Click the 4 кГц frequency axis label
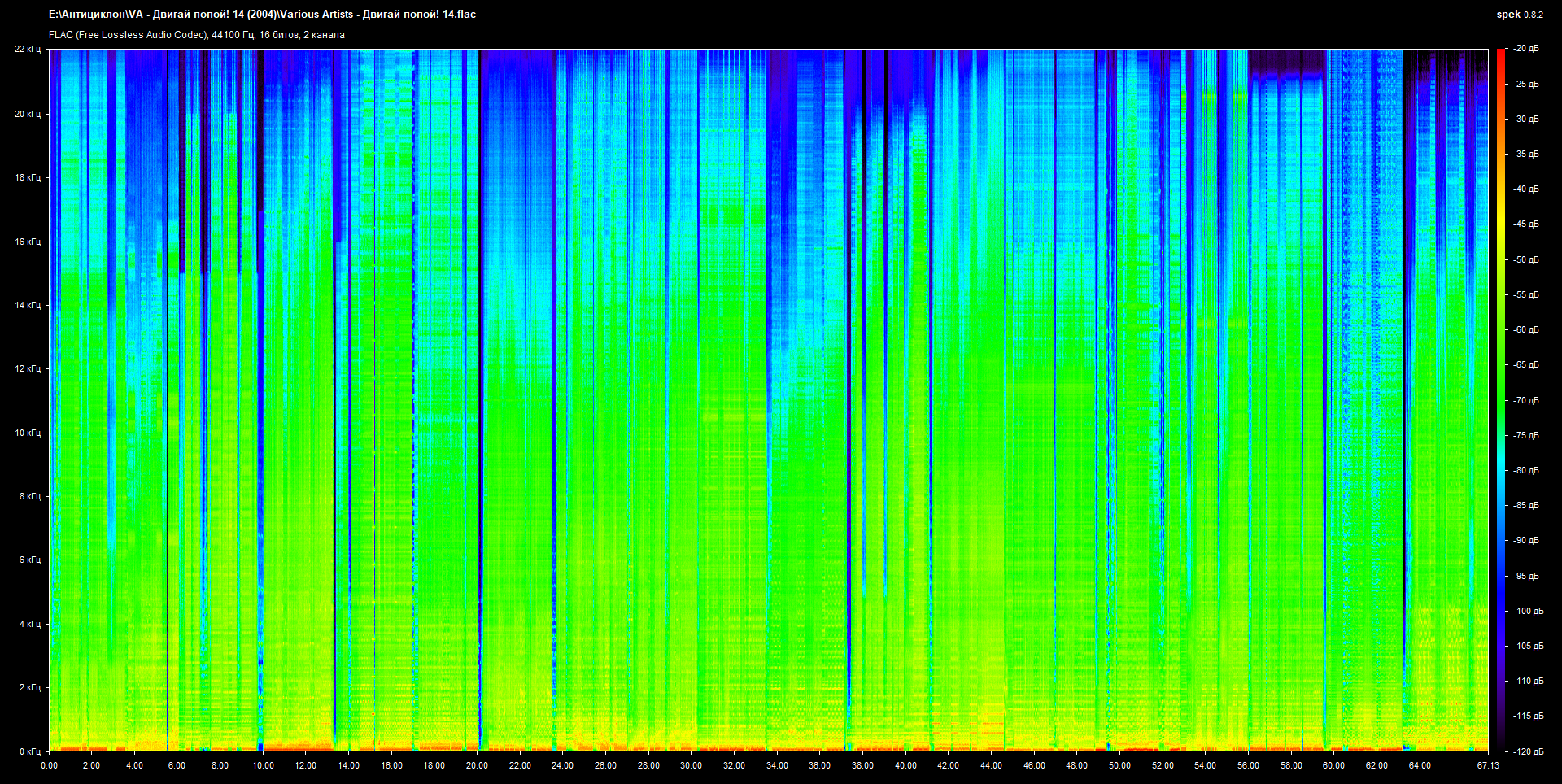Screen dimensions: 1562x784 tap(30, 624)
